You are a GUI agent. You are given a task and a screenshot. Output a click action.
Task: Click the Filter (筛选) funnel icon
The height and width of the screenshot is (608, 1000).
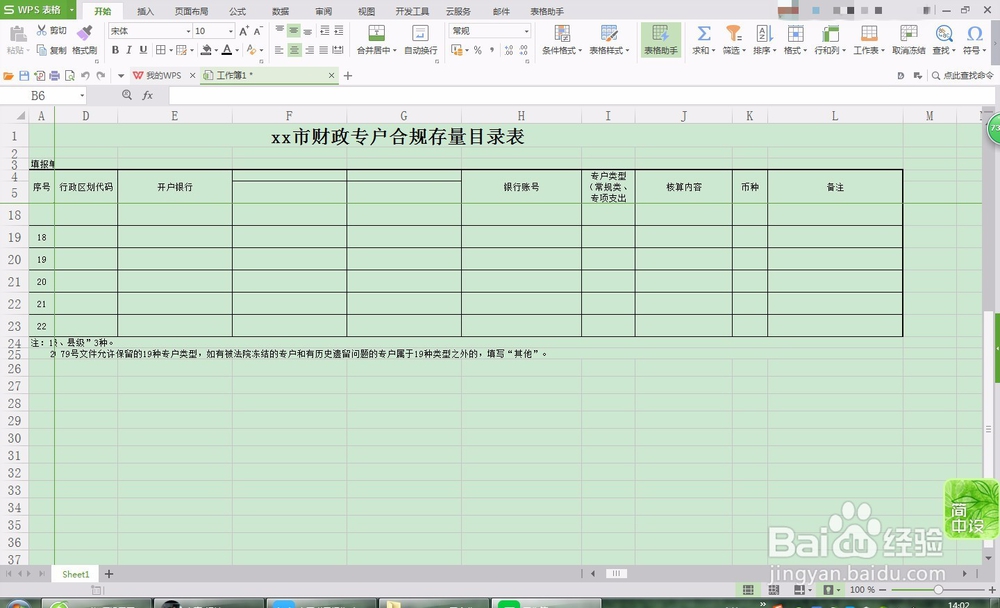pos(733,33)
